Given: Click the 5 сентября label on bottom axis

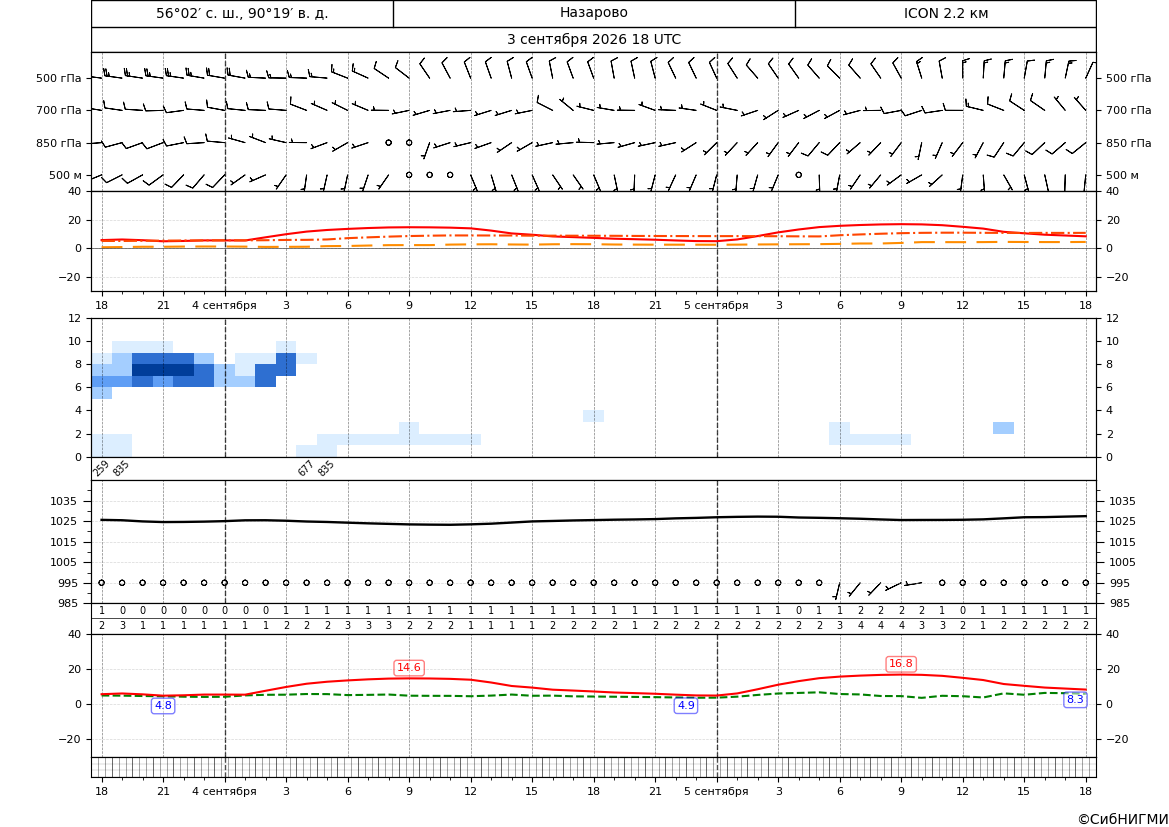Looking at the screenshot, I should coord(716,791).
